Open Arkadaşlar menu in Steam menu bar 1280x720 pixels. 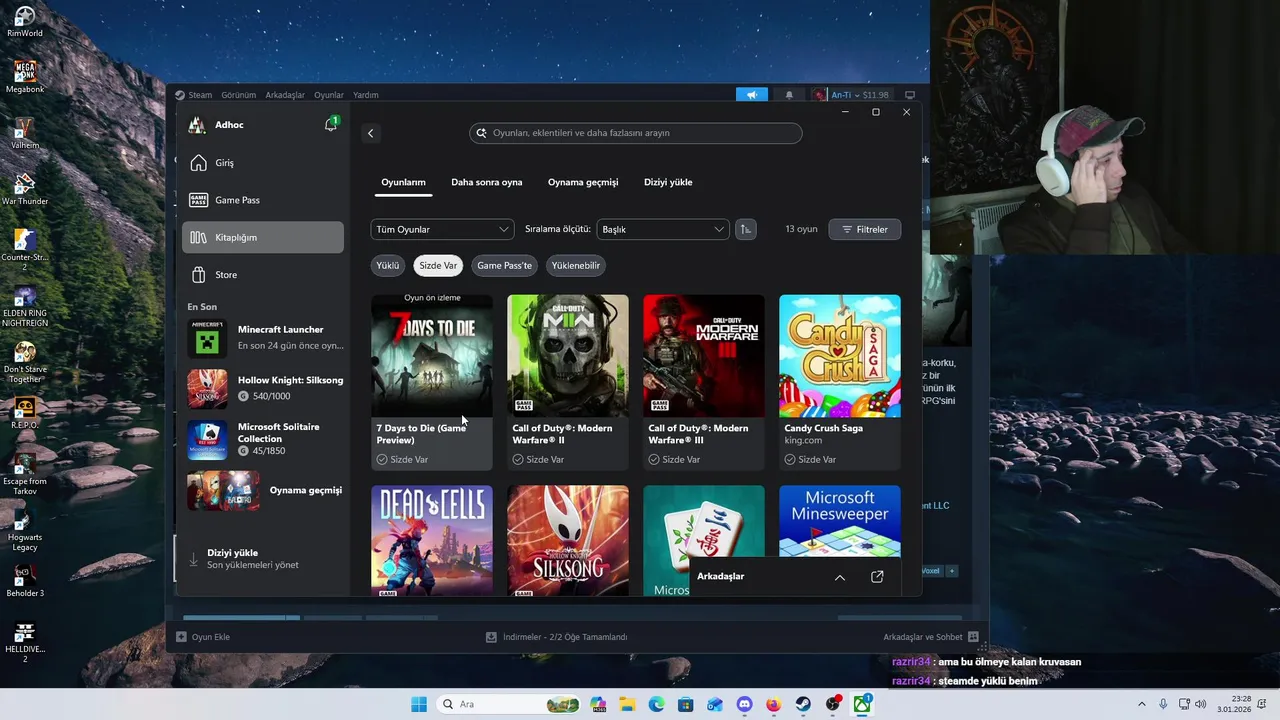pos(285,95)
